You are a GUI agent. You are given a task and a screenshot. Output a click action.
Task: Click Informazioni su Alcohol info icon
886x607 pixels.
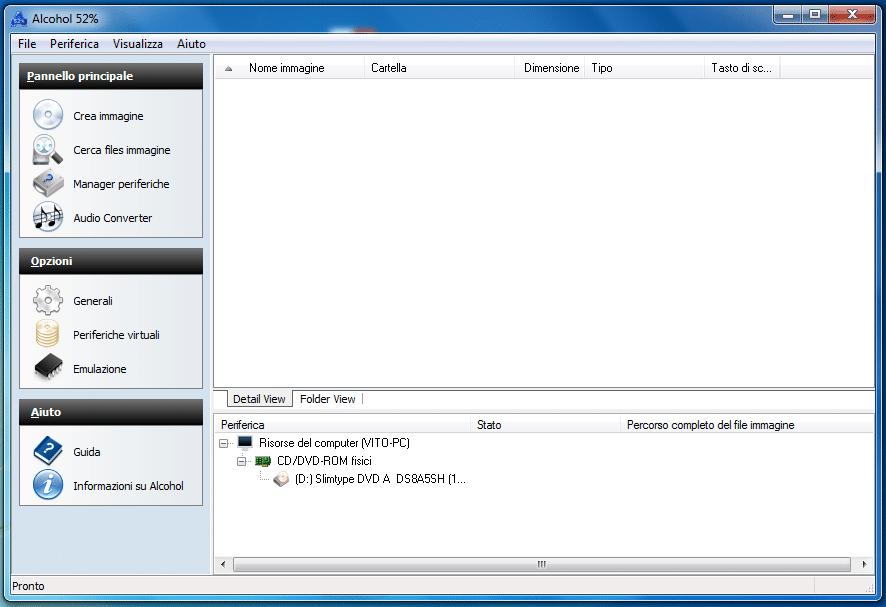click(48, 486)
